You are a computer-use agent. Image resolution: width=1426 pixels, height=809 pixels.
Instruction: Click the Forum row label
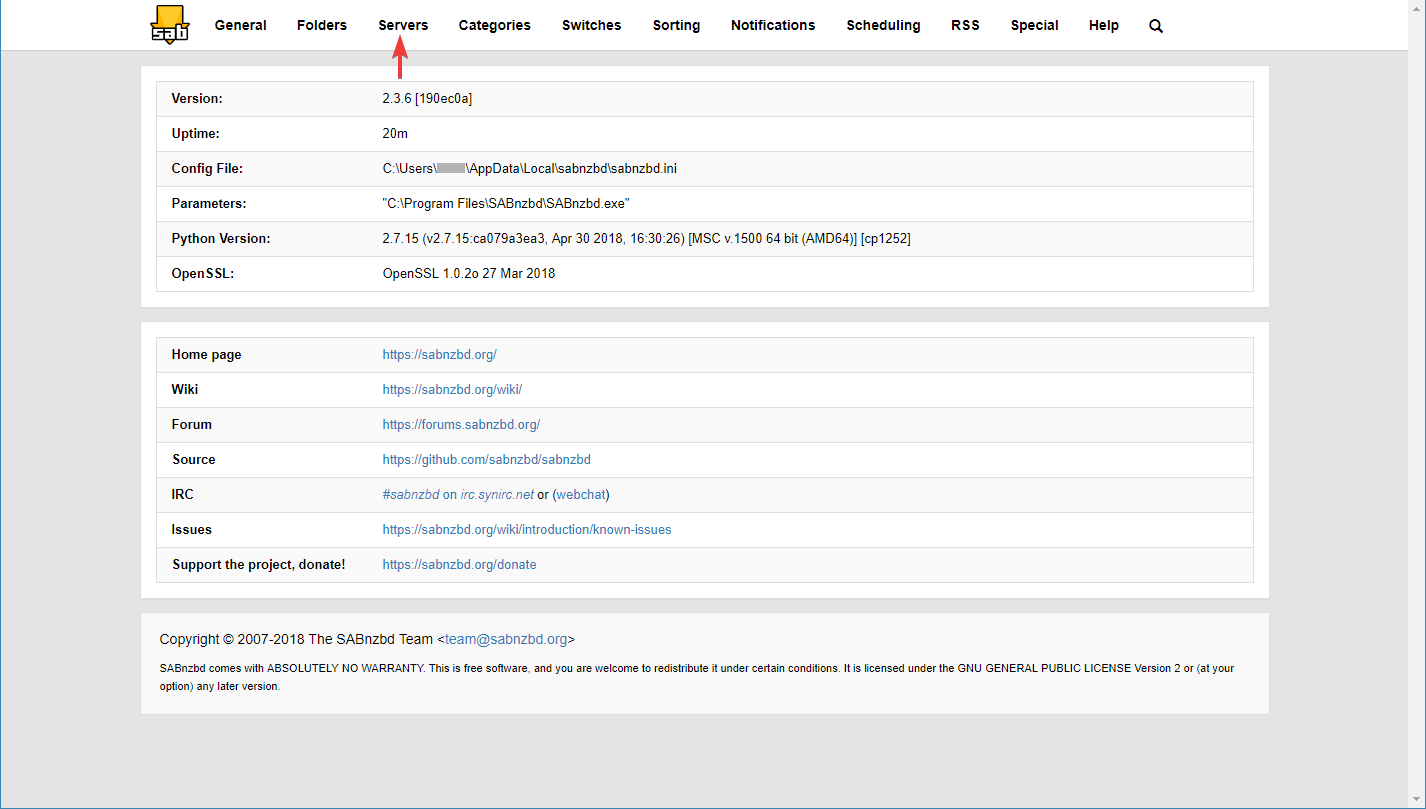click(x=192, y=424)
